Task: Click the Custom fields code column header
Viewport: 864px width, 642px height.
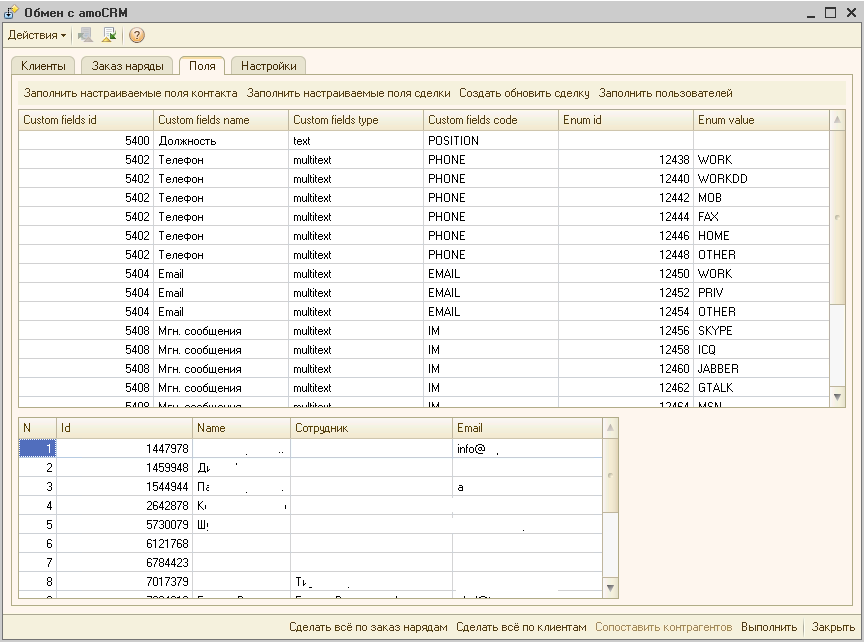Action: coord(491,120)
